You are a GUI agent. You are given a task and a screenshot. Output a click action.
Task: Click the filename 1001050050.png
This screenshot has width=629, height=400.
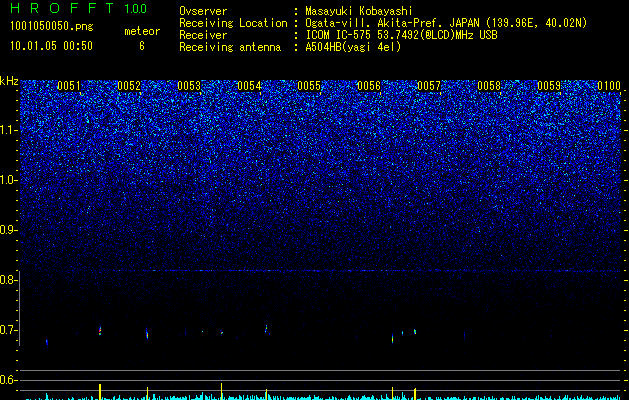pos(52,27)
